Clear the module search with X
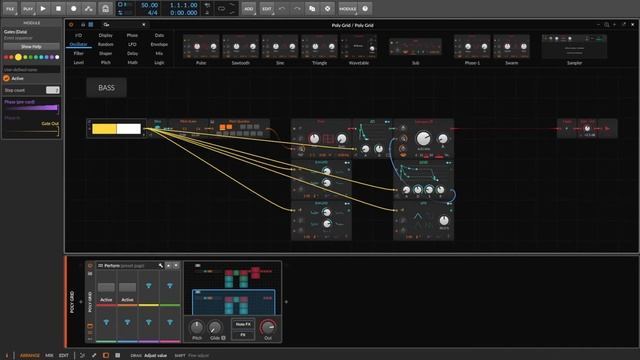This screenshot has height=360, width=640. point(144,25)
